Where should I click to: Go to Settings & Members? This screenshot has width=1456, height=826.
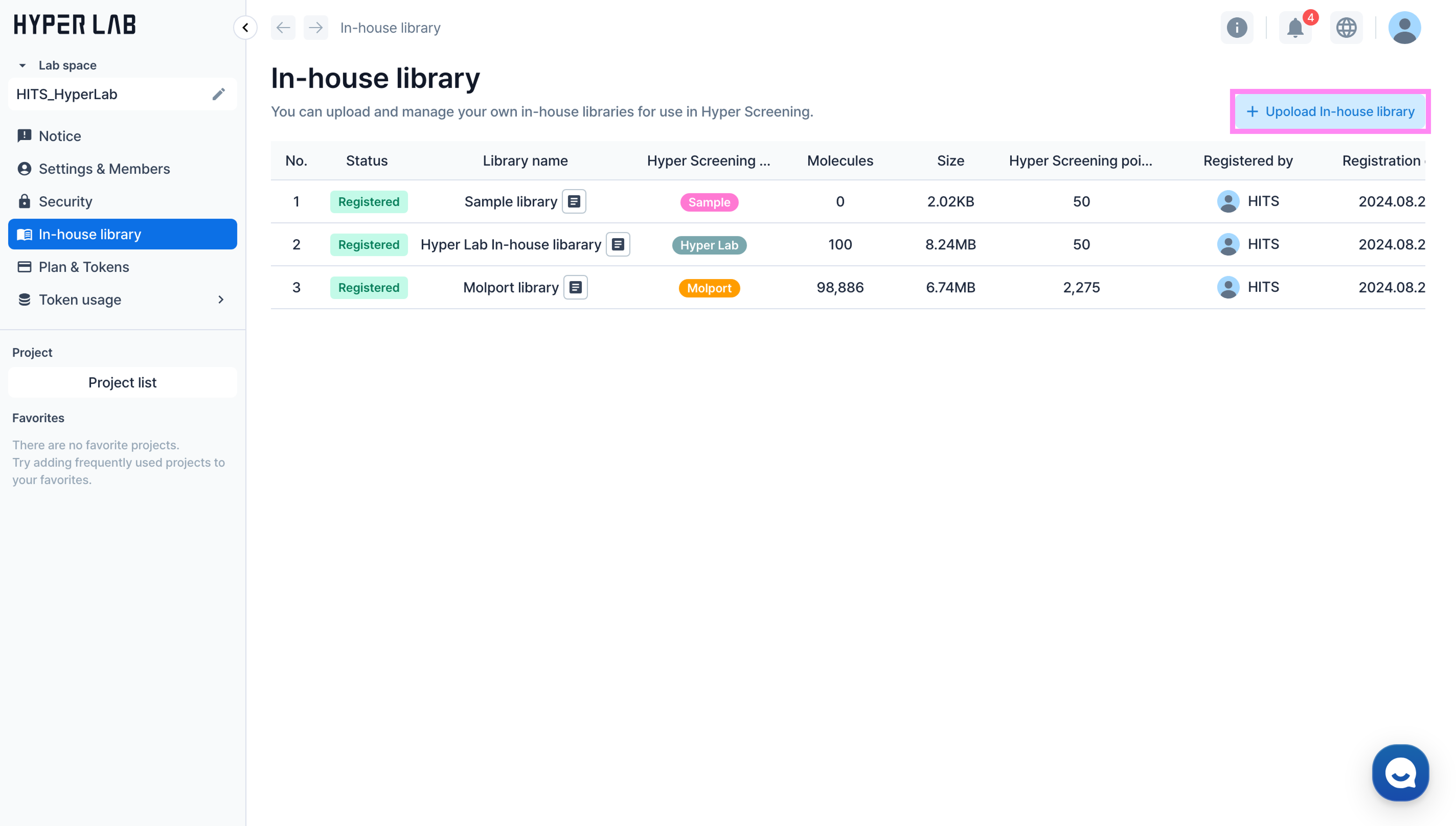tap(104, 169)
